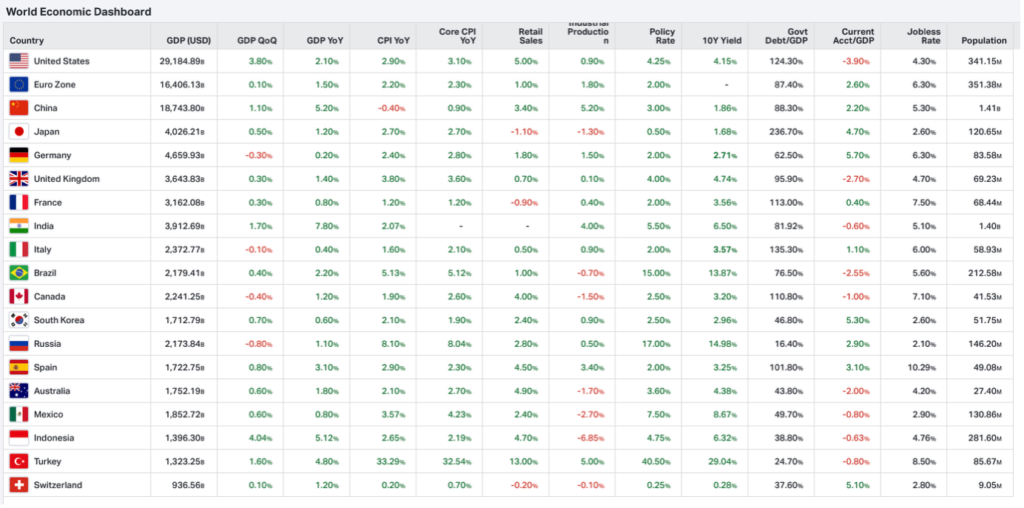Sort by the CPI YoY column header
The image size is (1024, 508).
pyautogui.click(x=392, y=40)
